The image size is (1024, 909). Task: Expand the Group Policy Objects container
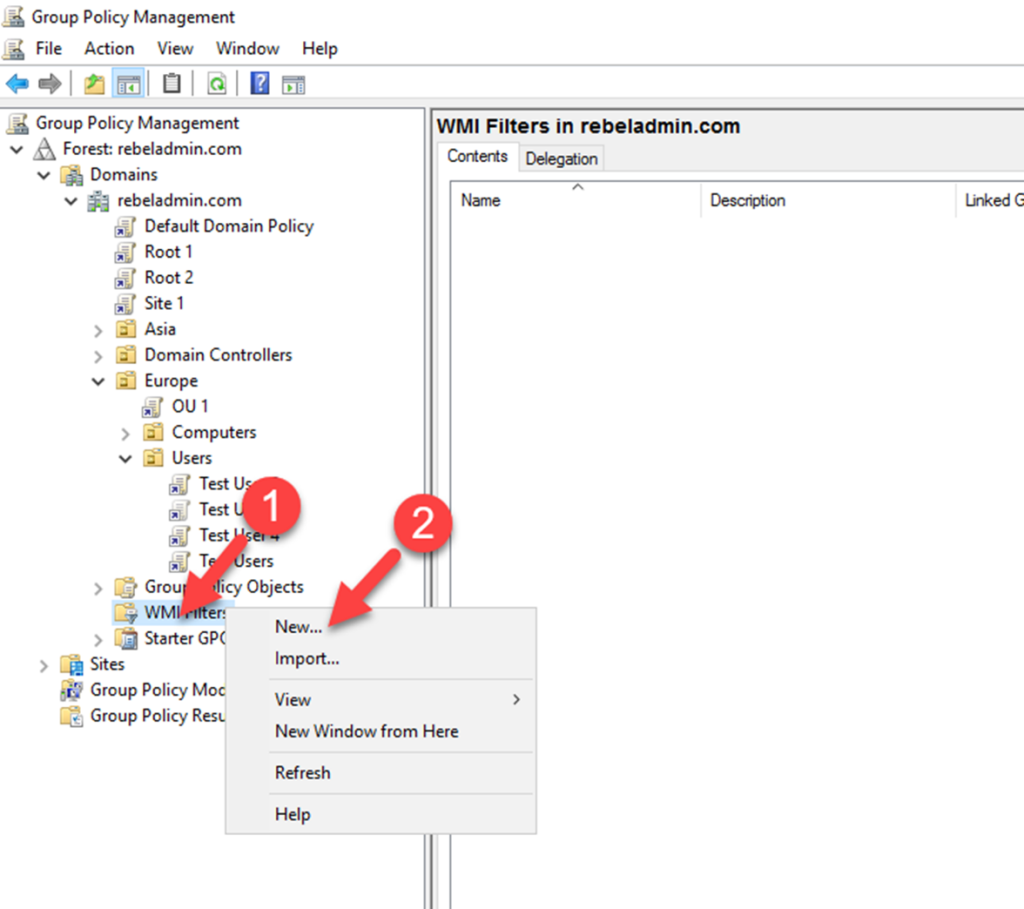(x=97, y=587)
